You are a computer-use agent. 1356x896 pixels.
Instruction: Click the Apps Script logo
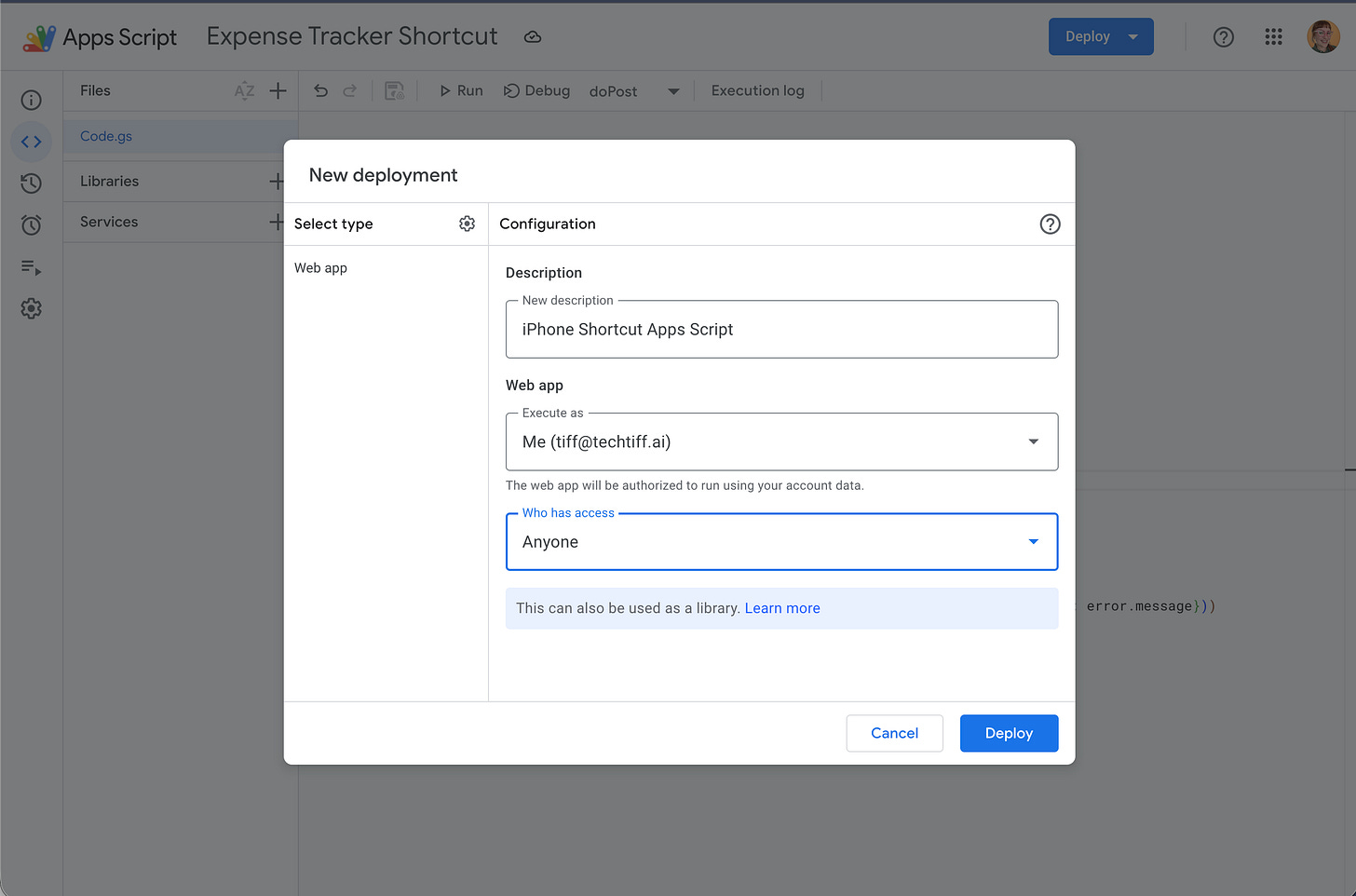click(x=39, y=36)
